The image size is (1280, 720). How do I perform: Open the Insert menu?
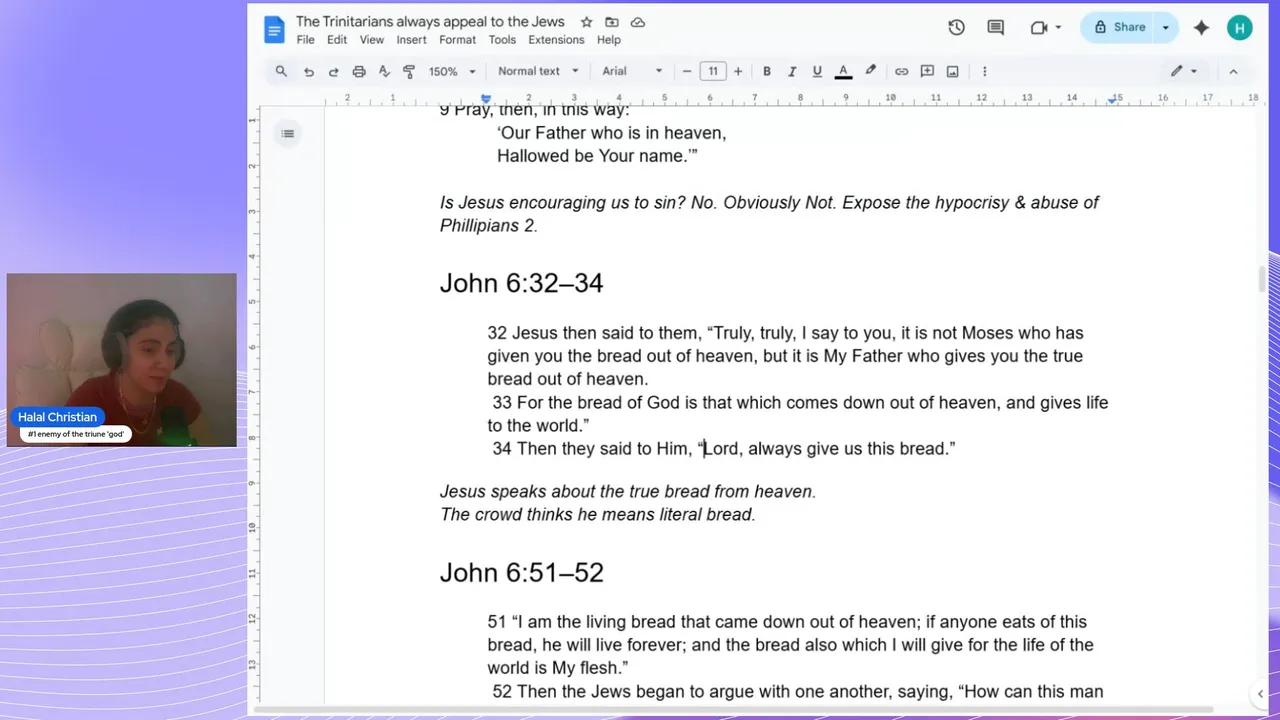[411, 40]
